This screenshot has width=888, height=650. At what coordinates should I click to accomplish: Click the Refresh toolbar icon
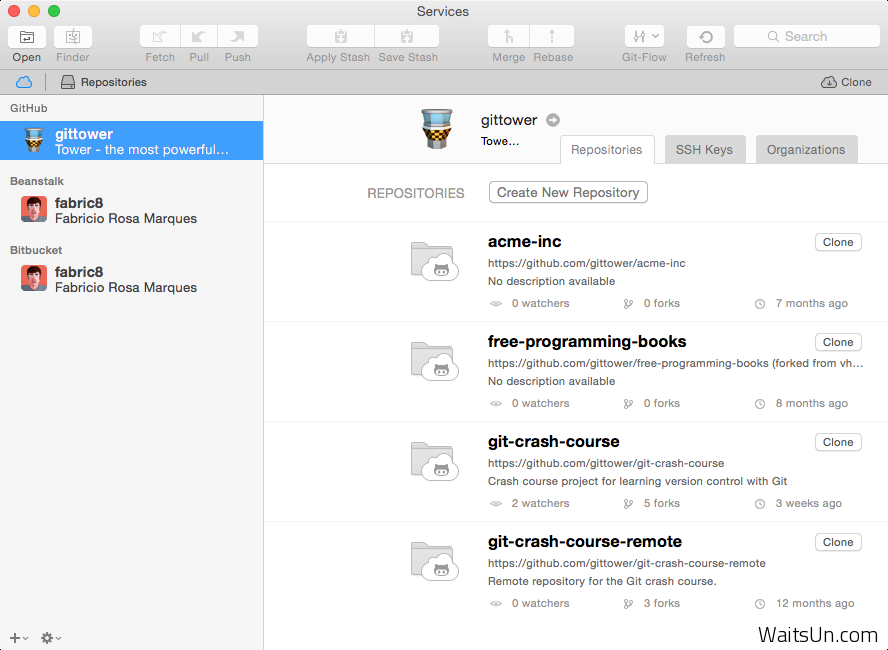click(705, 37)
